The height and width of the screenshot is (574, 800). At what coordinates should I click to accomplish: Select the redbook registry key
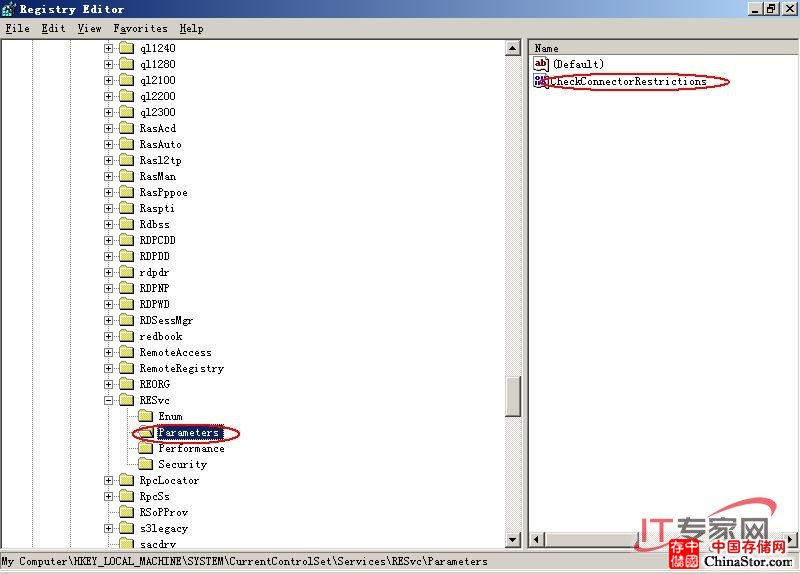click(x=161, y=336)
